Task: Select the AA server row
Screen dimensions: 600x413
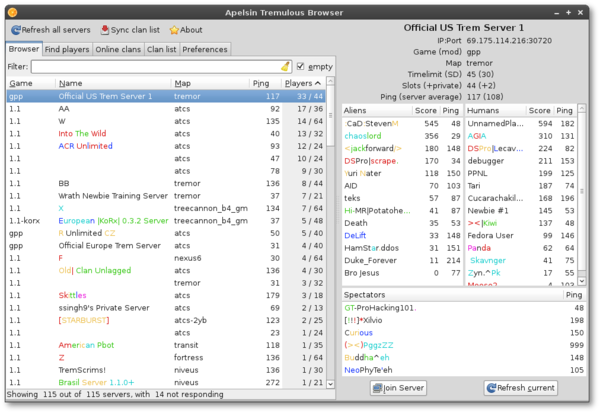Action: 166,109
